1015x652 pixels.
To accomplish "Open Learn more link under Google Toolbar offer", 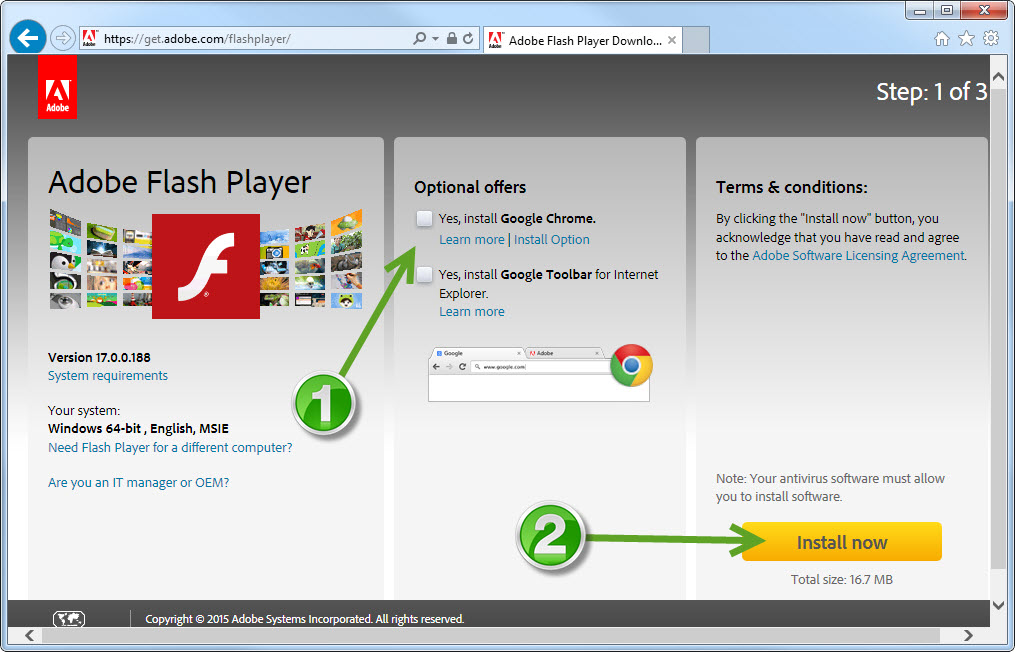I will 472,311.
